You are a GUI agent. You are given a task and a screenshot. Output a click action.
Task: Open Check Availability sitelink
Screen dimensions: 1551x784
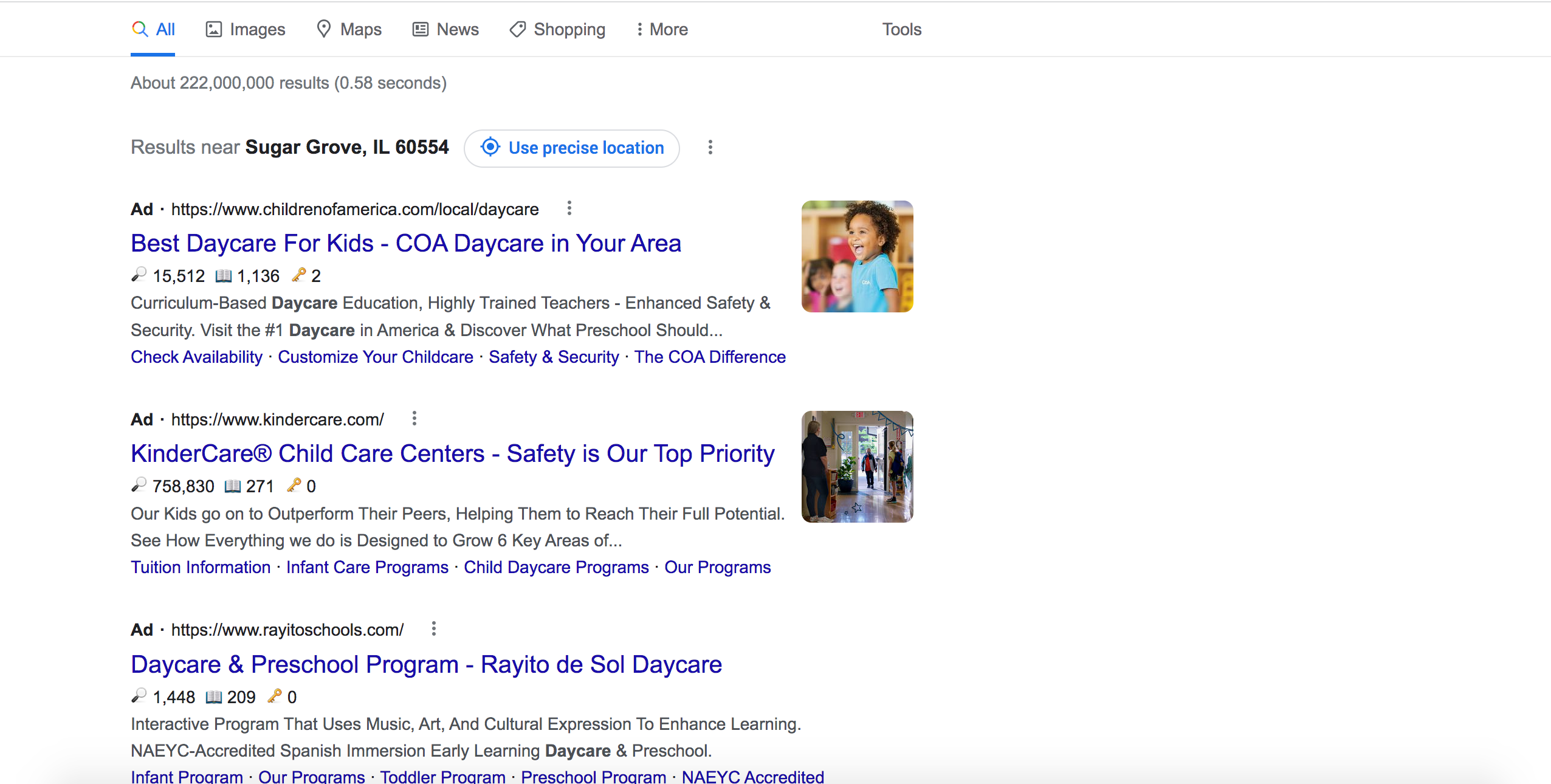(x=197, y=357)
